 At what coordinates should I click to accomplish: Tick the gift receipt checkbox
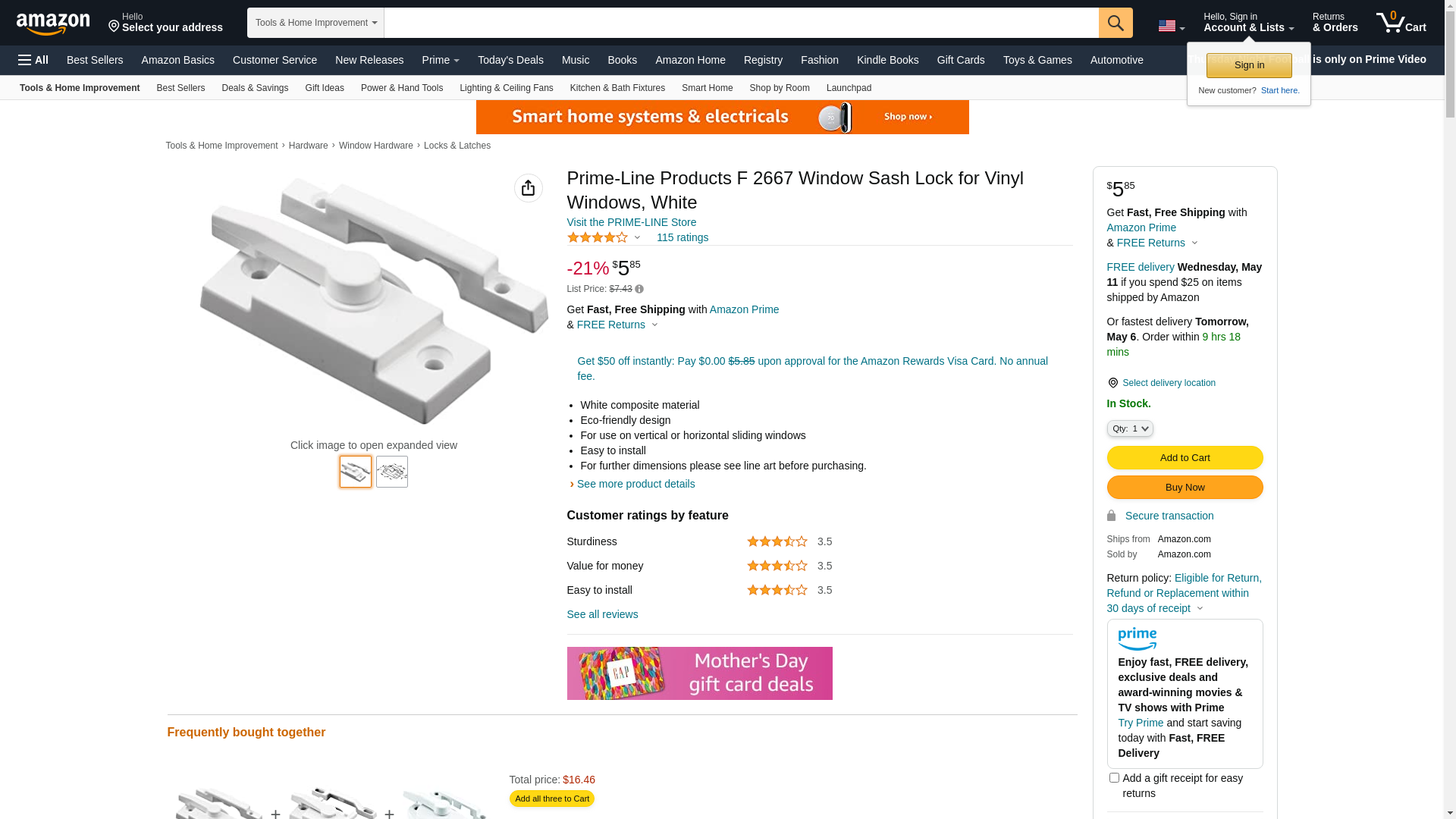[1114, 777]
